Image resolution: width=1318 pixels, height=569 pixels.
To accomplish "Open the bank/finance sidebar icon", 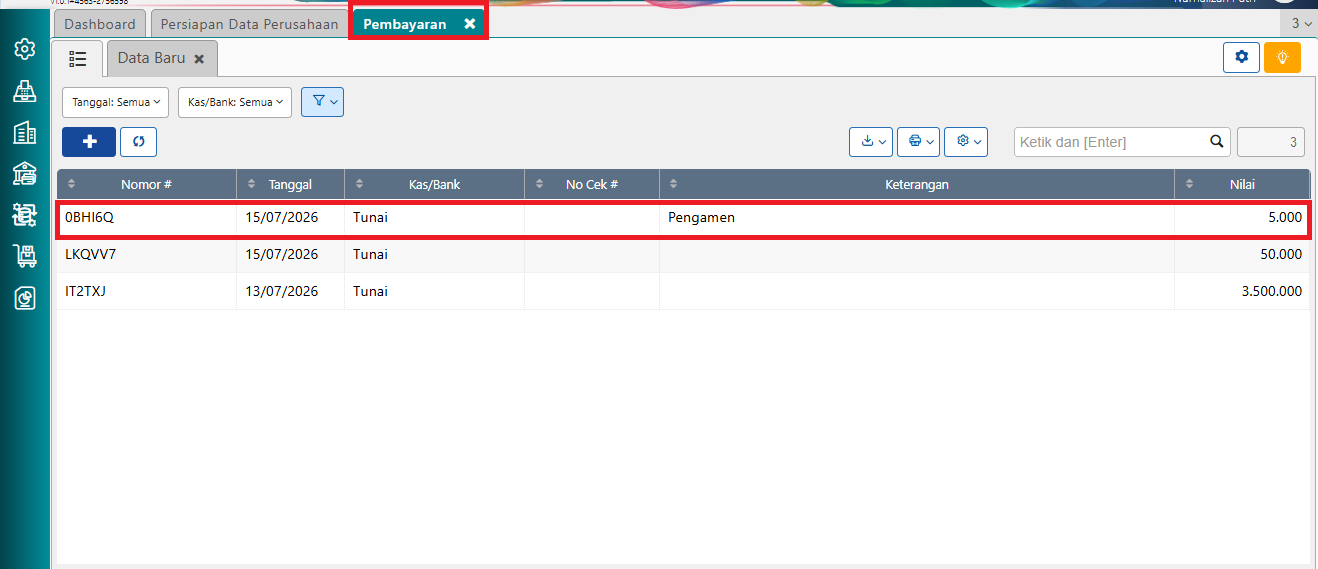I will pyautogui.click(x=24, y=174).
